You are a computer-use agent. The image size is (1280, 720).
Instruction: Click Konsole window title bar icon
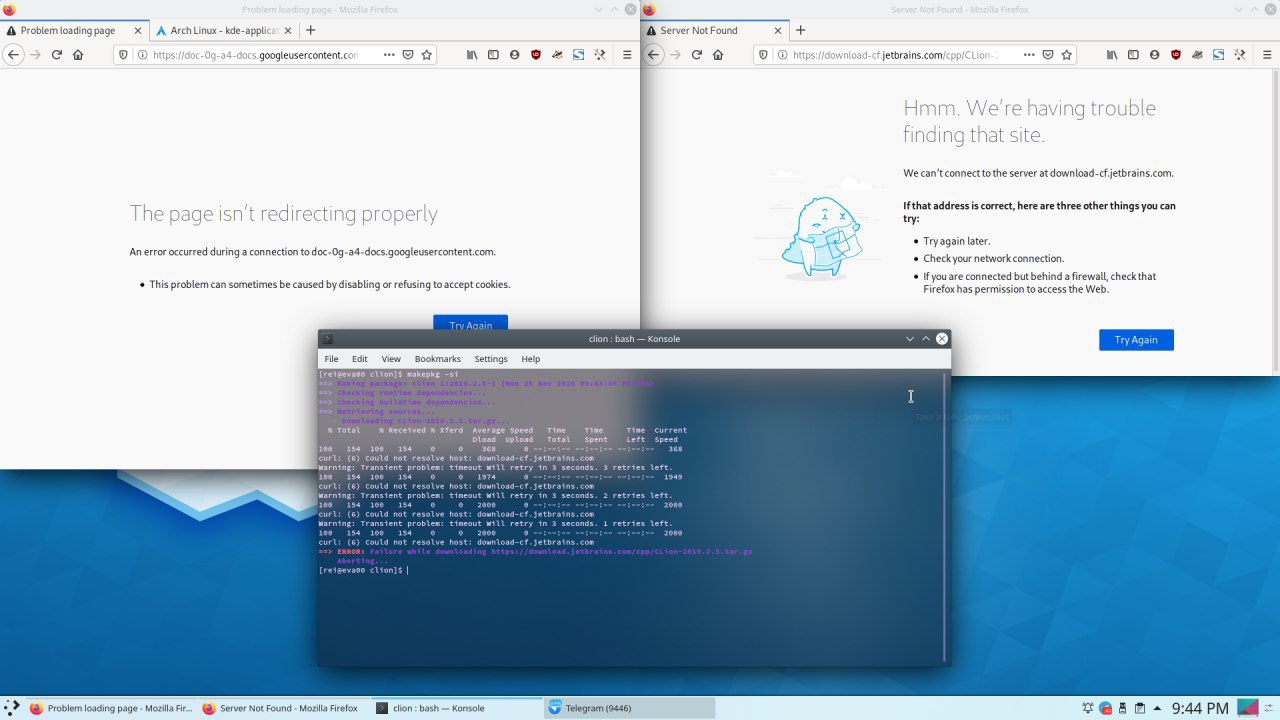click(327, 339)
